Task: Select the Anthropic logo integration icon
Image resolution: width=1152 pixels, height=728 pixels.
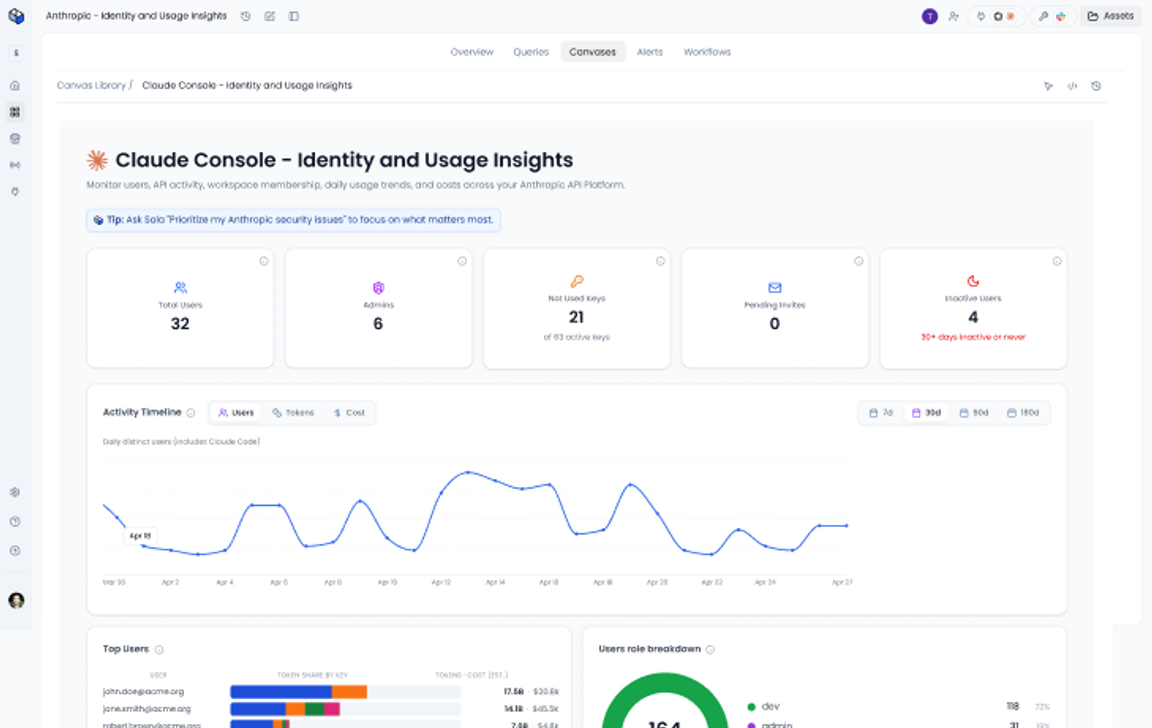Action: 1010,16
